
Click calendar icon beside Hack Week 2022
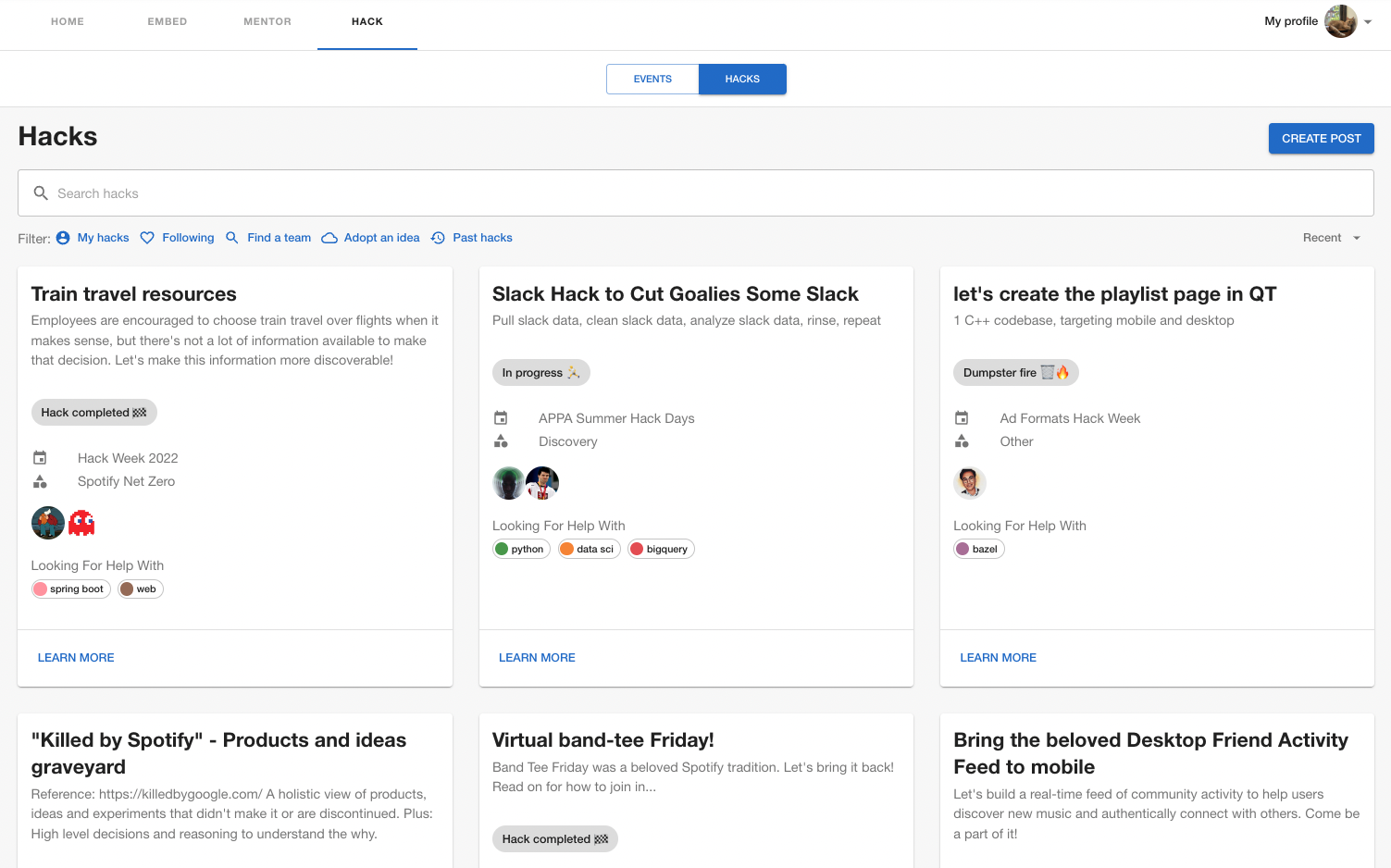coord(40,458)
